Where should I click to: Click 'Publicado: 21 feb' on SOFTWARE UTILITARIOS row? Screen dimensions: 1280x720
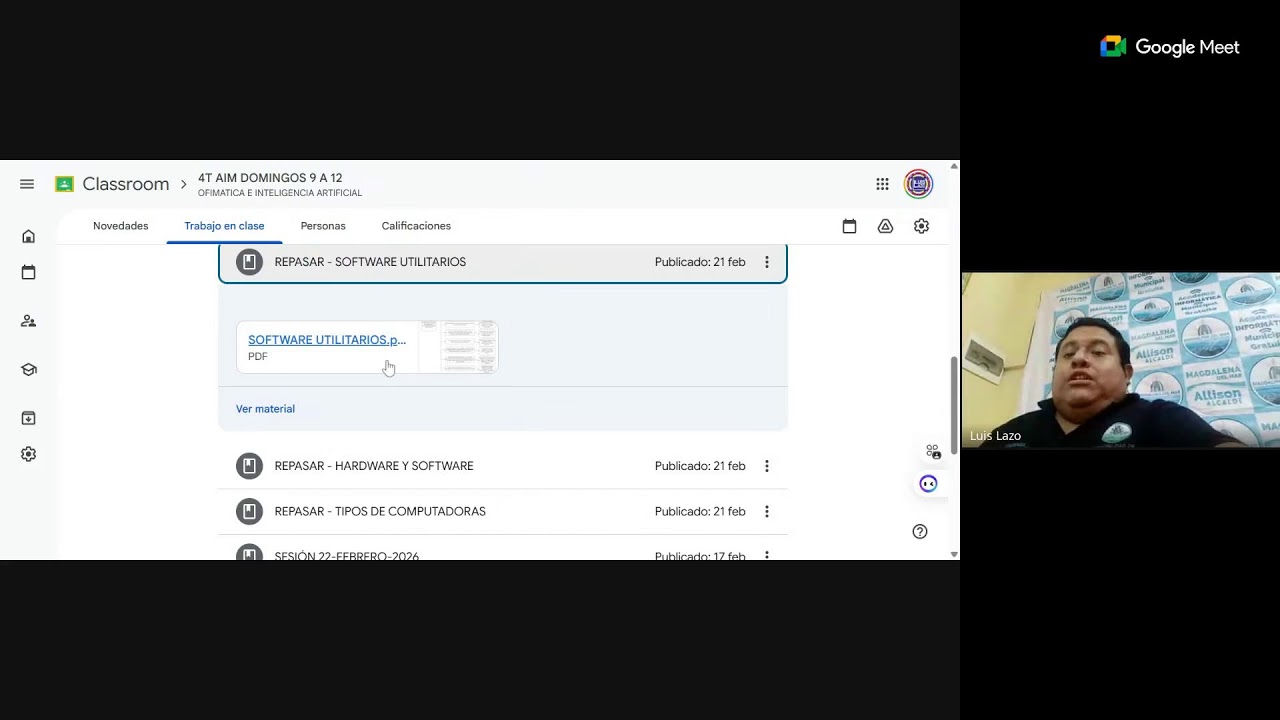point(700,262)
